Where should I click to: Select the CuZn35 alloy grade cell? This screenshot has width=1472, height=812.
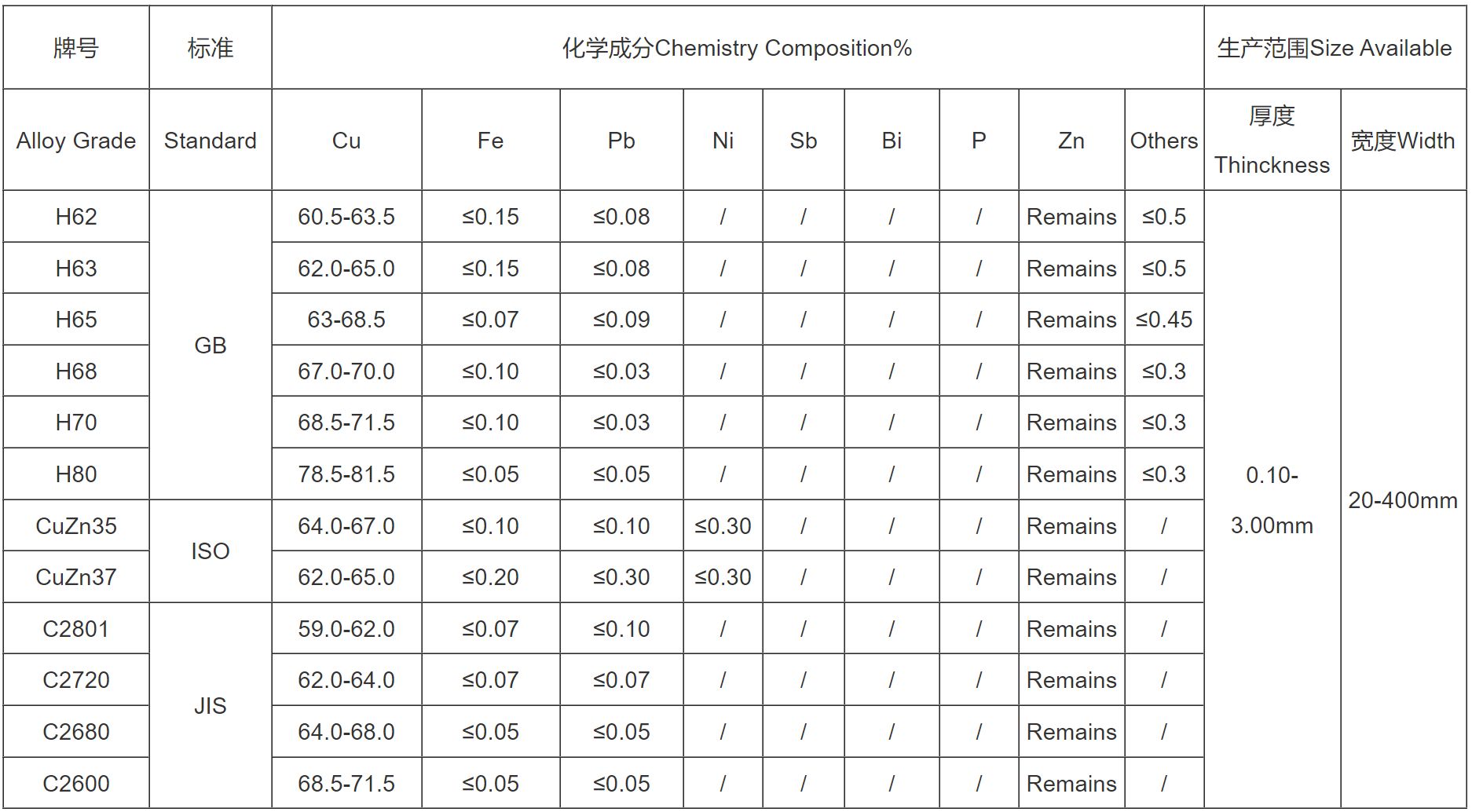[76, 525]
